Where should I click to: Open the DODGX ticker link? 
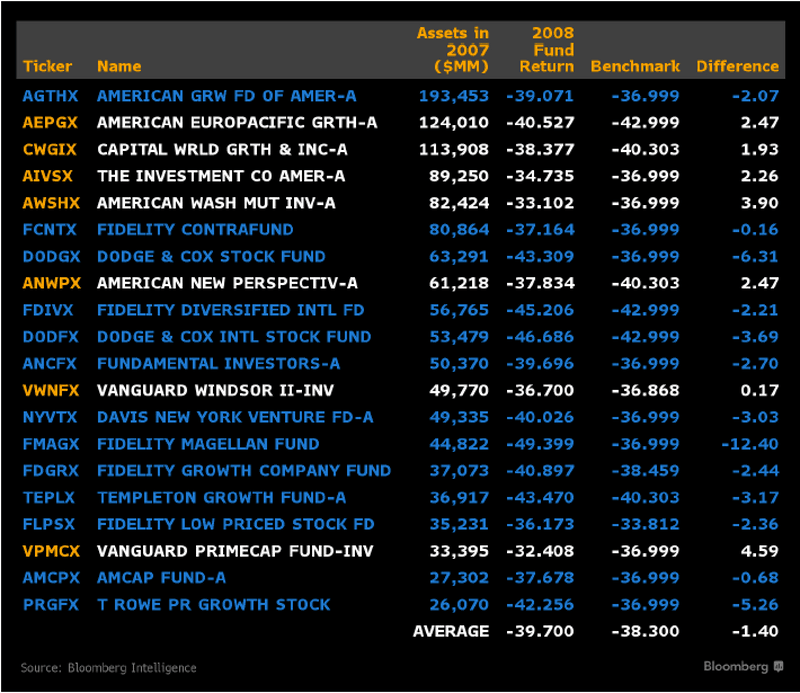pyautogui.click(x=50, y=256)
